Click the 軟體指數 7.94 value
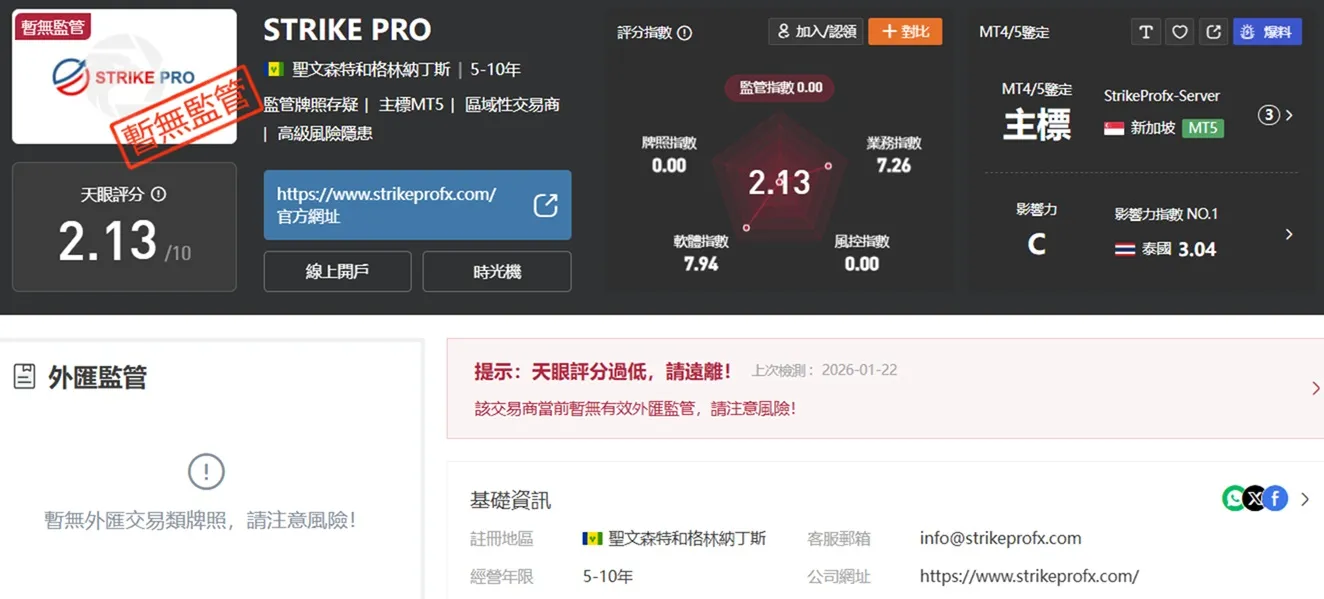1324x599 pixels. coord(701,264)
